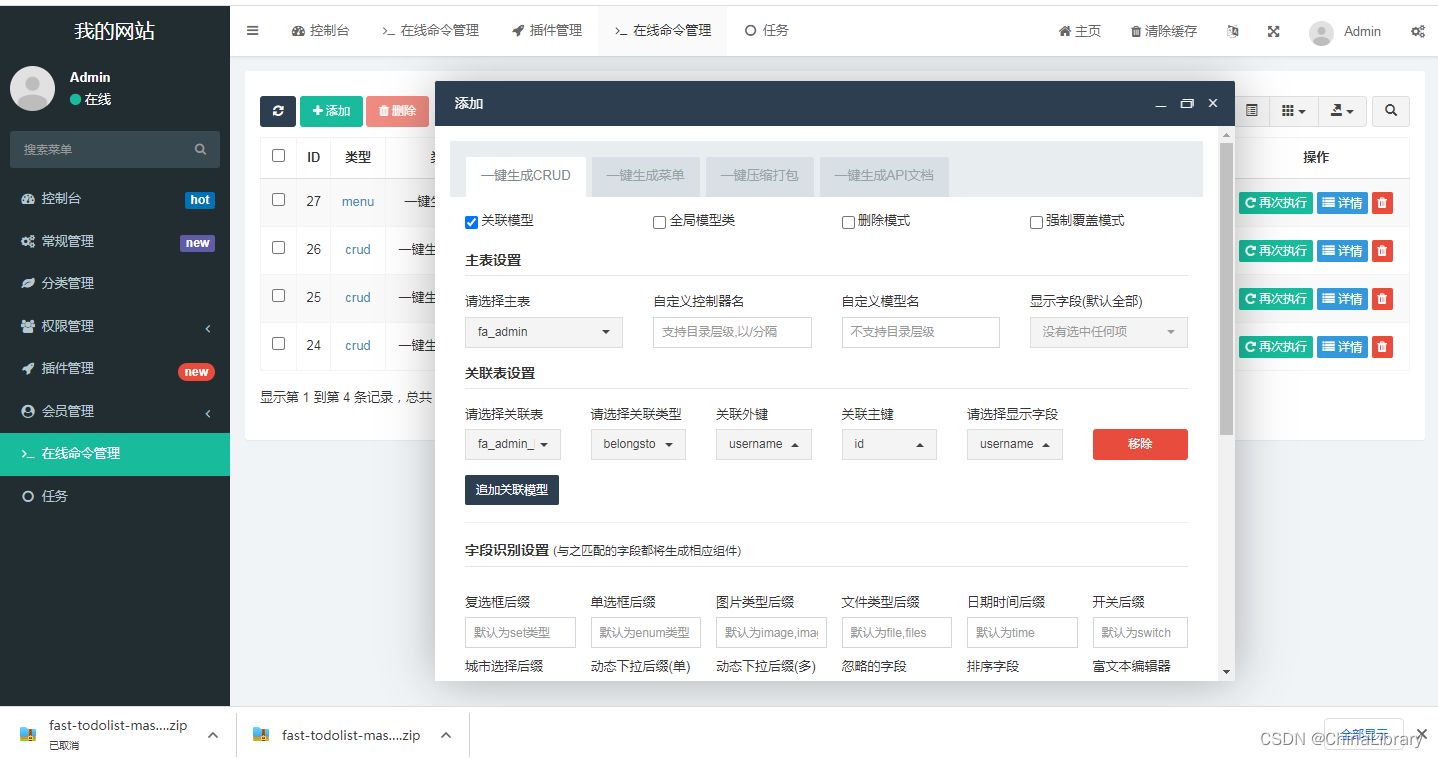This screenshot has height=758, width=1438.
Task: Delete row 26 with red trash icon
Action: click(x=1382, y=251)
